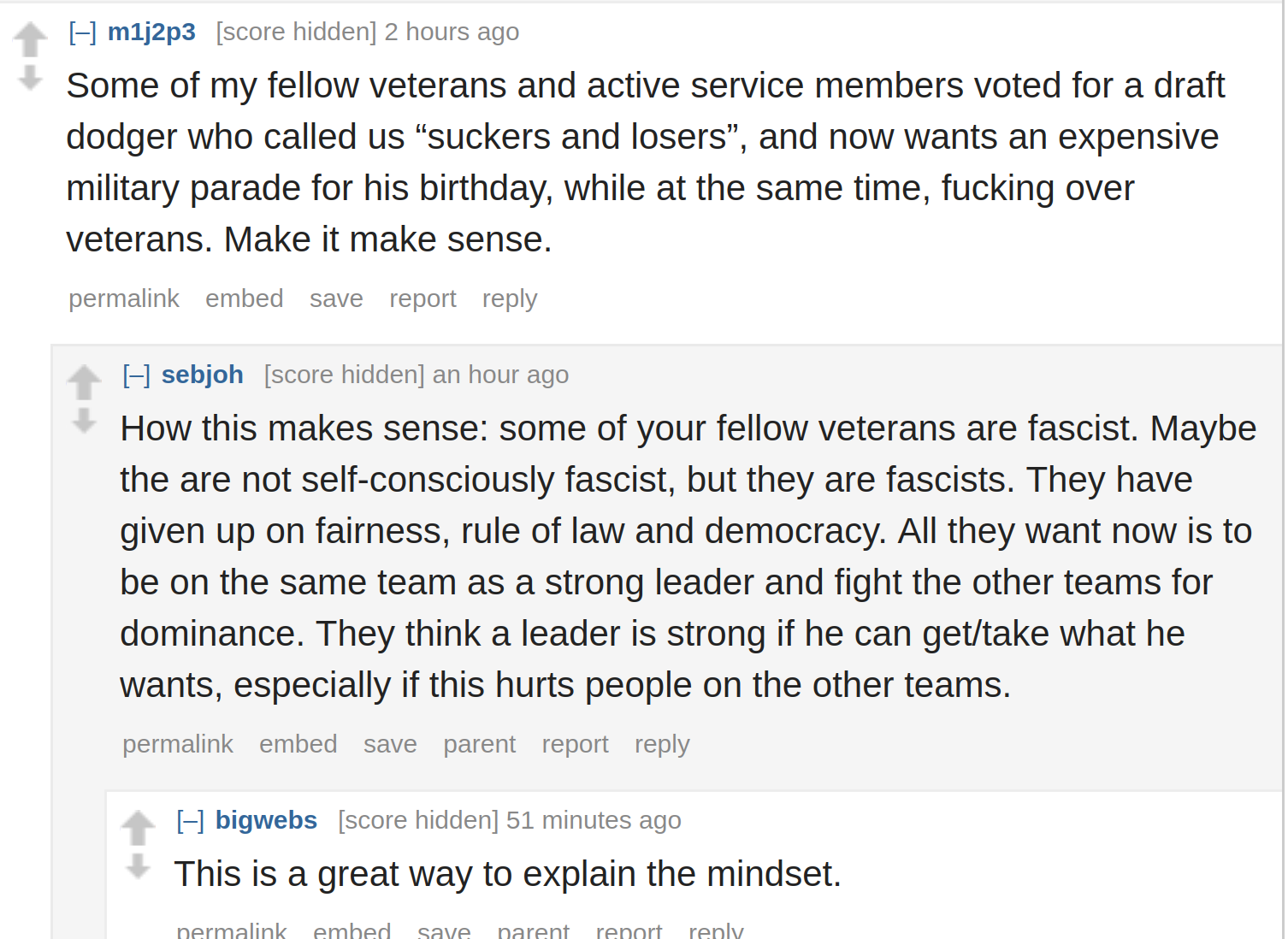Screen dimensions: 1288x939
Task: Open sebjoh's user profile
Action: [203, 375]
